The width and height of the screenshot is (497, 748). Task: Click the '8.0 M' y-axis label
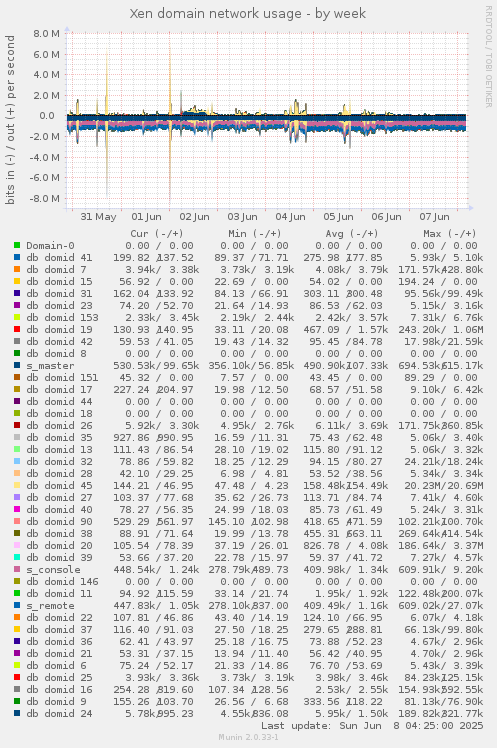point(47,33)
